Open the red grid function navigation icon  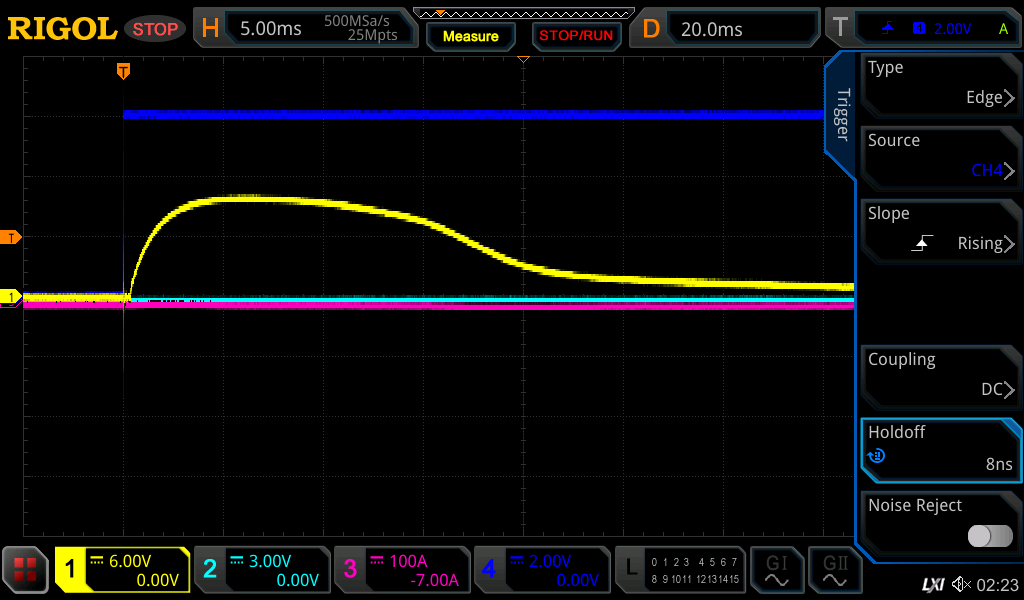[26, 571]
